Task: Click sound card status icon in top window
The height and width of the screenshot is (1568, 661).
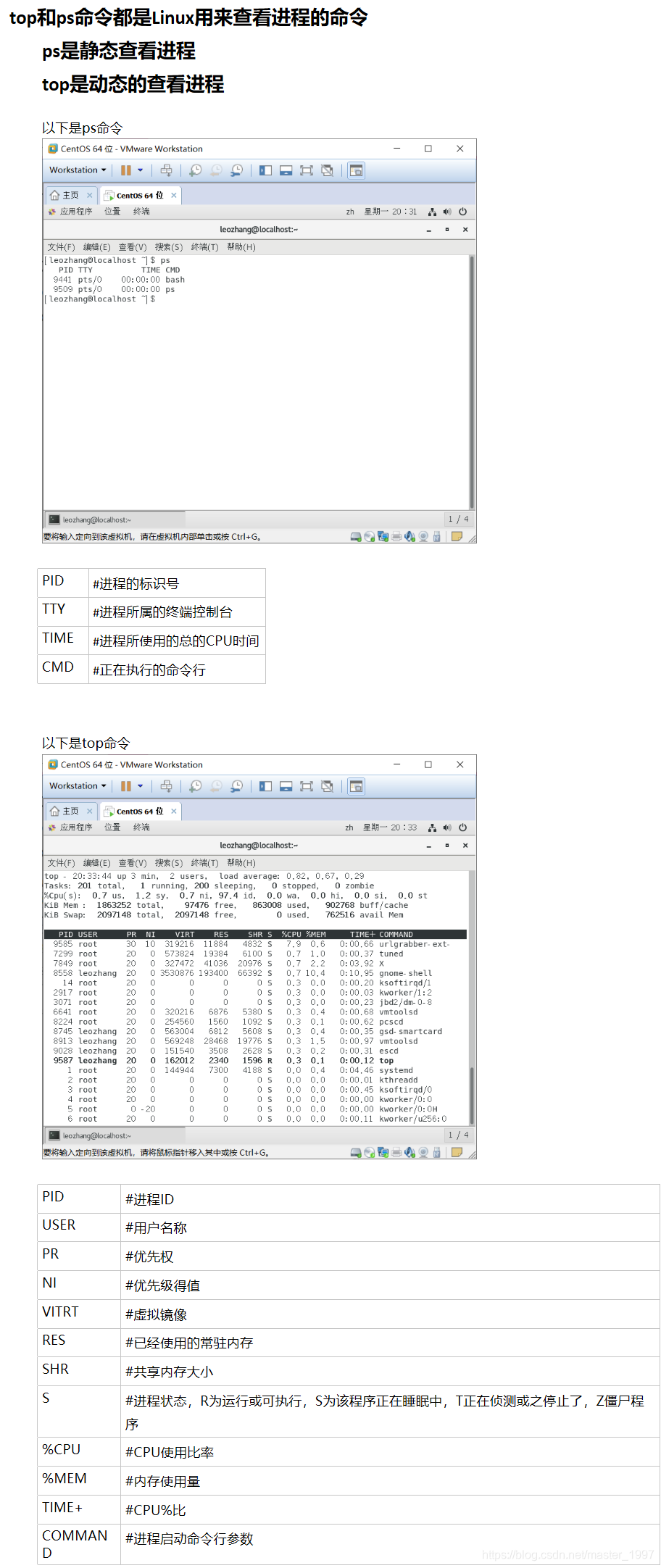Action: (x=410, y=1153)
